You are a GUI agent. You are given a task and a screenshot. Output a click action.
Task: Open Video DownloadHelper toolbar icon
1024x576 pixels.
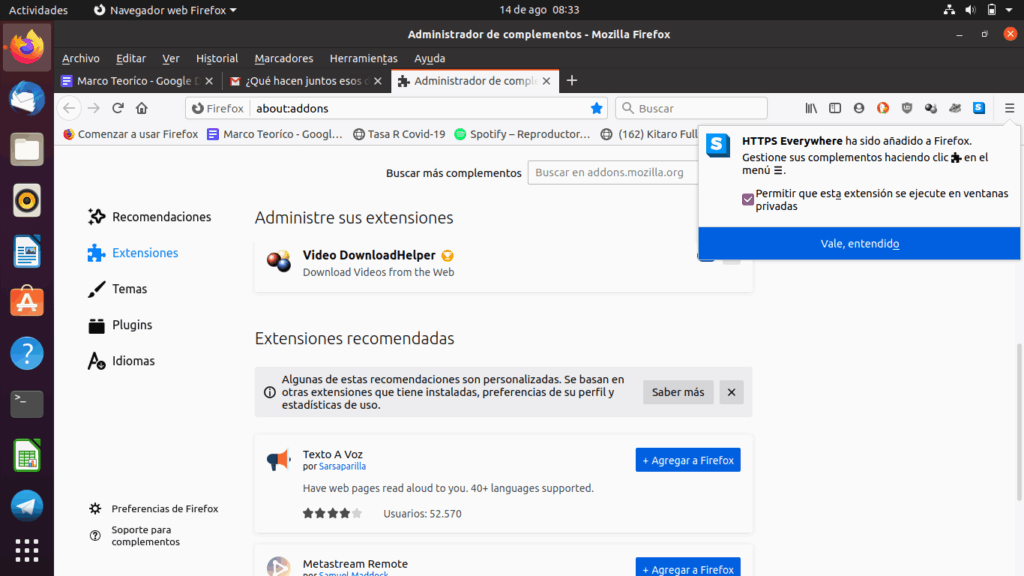pyautogui.click(x=931, y=108)
